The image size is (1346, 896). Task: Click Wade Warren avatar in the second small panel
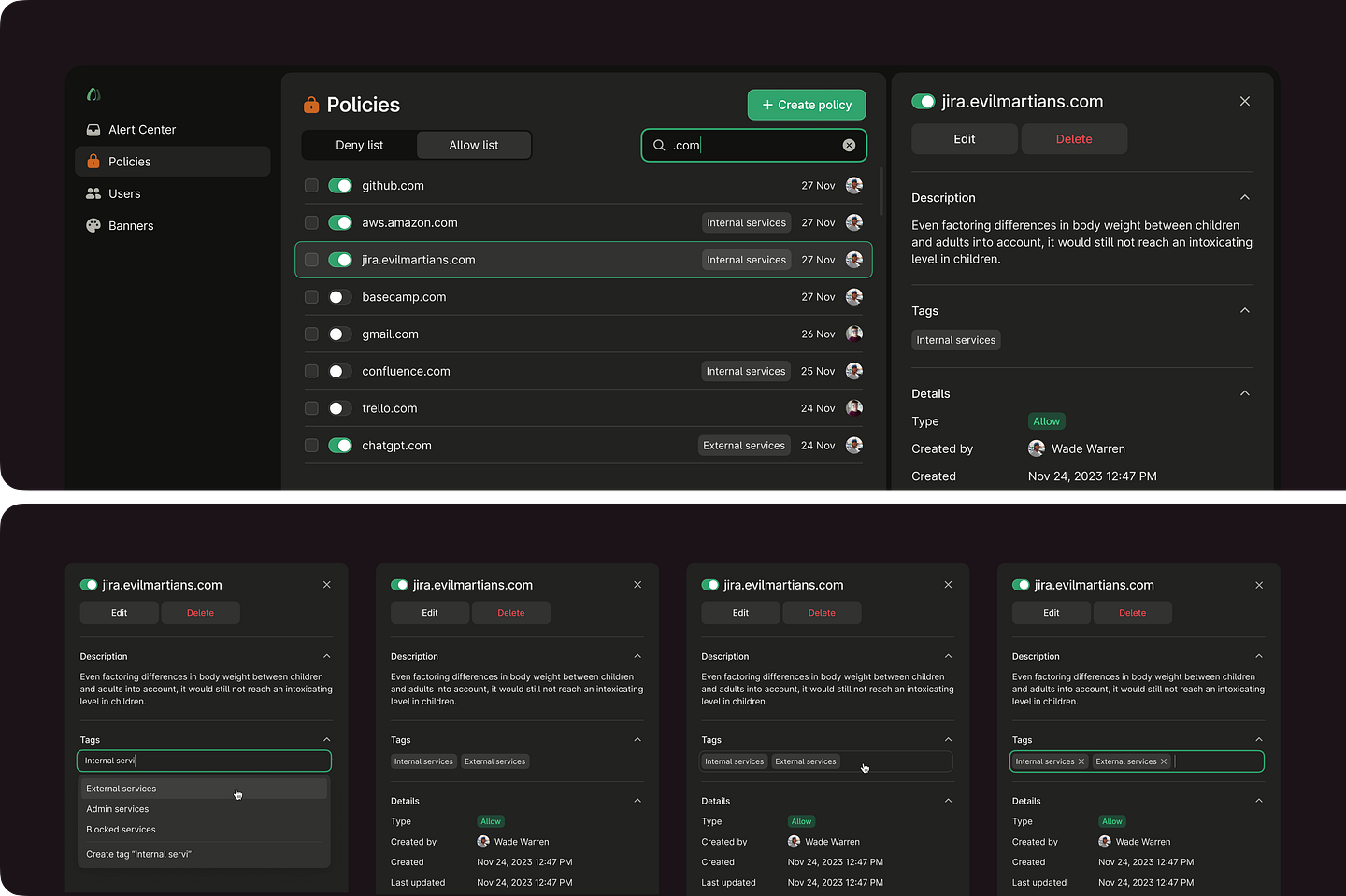coord(483,842)
